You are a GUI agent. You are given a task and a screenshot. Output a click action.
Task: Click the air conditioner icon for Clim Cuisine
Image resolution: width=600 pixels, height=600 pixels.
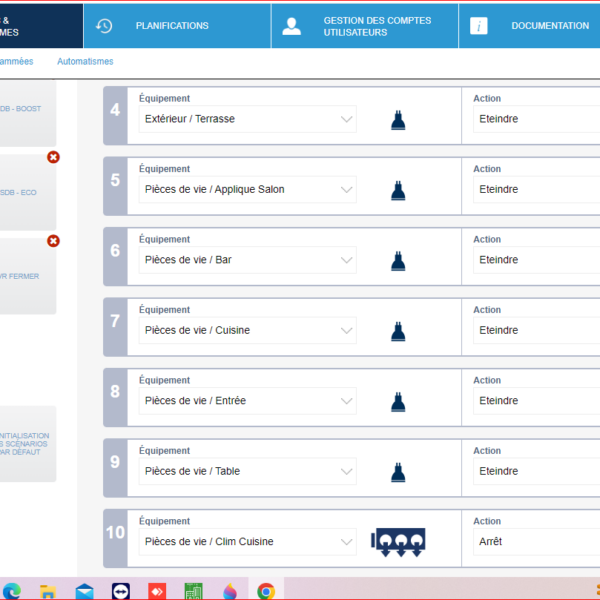click(x=398, y=541)
